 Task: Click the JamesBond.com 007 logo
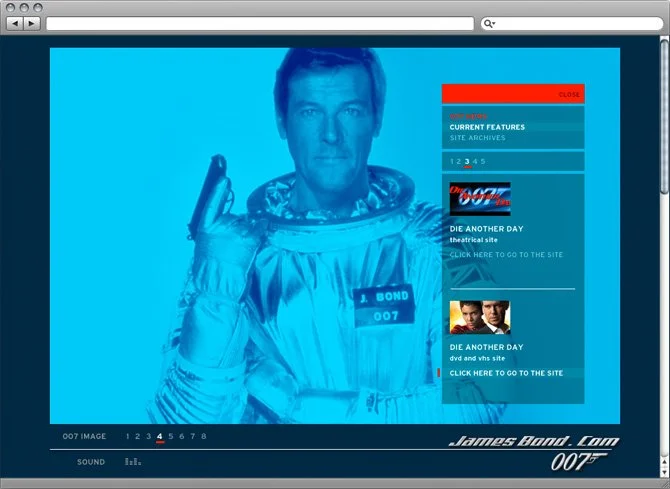click(x=534, y=453)
